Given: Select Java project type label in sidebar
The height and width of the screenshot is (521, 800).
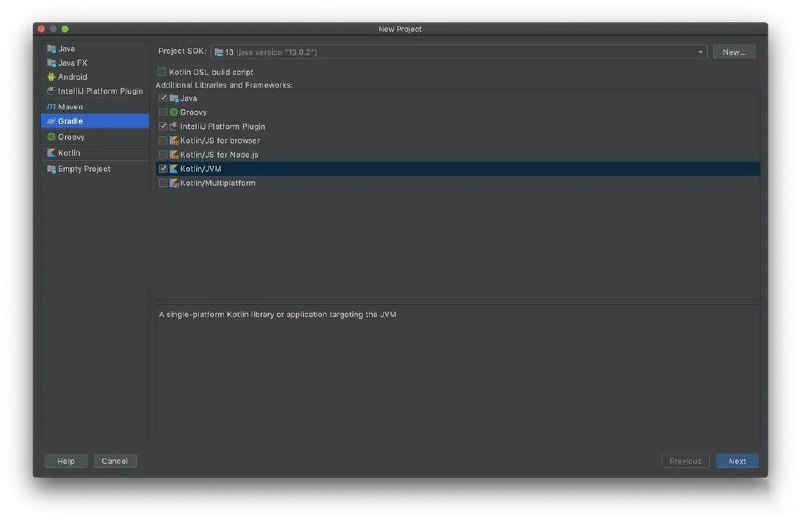Looking at the screenshot, I should (67, 49).
